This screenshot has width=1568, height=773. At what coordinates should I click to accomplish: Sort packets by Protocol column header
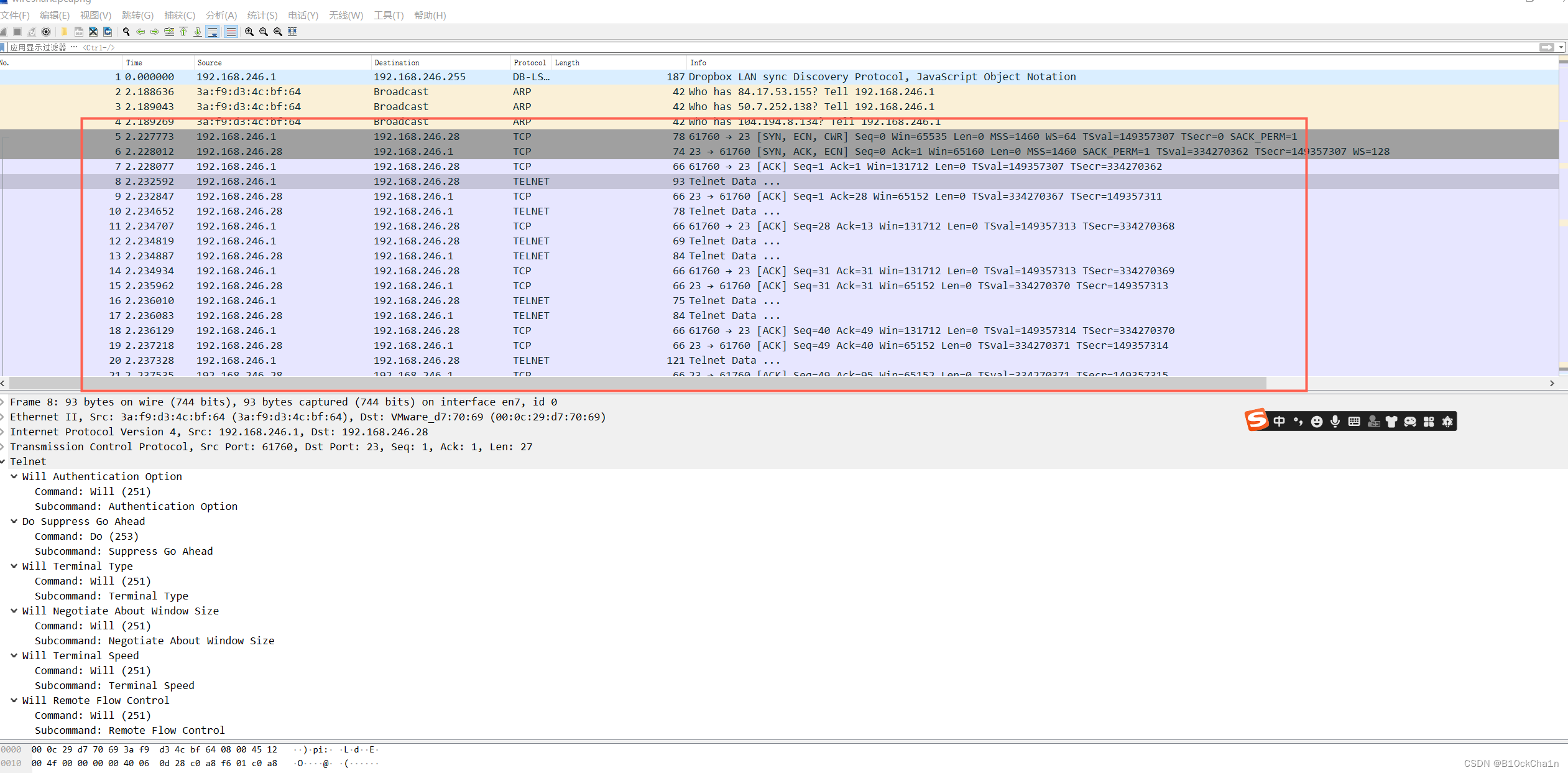coord(530,63)
